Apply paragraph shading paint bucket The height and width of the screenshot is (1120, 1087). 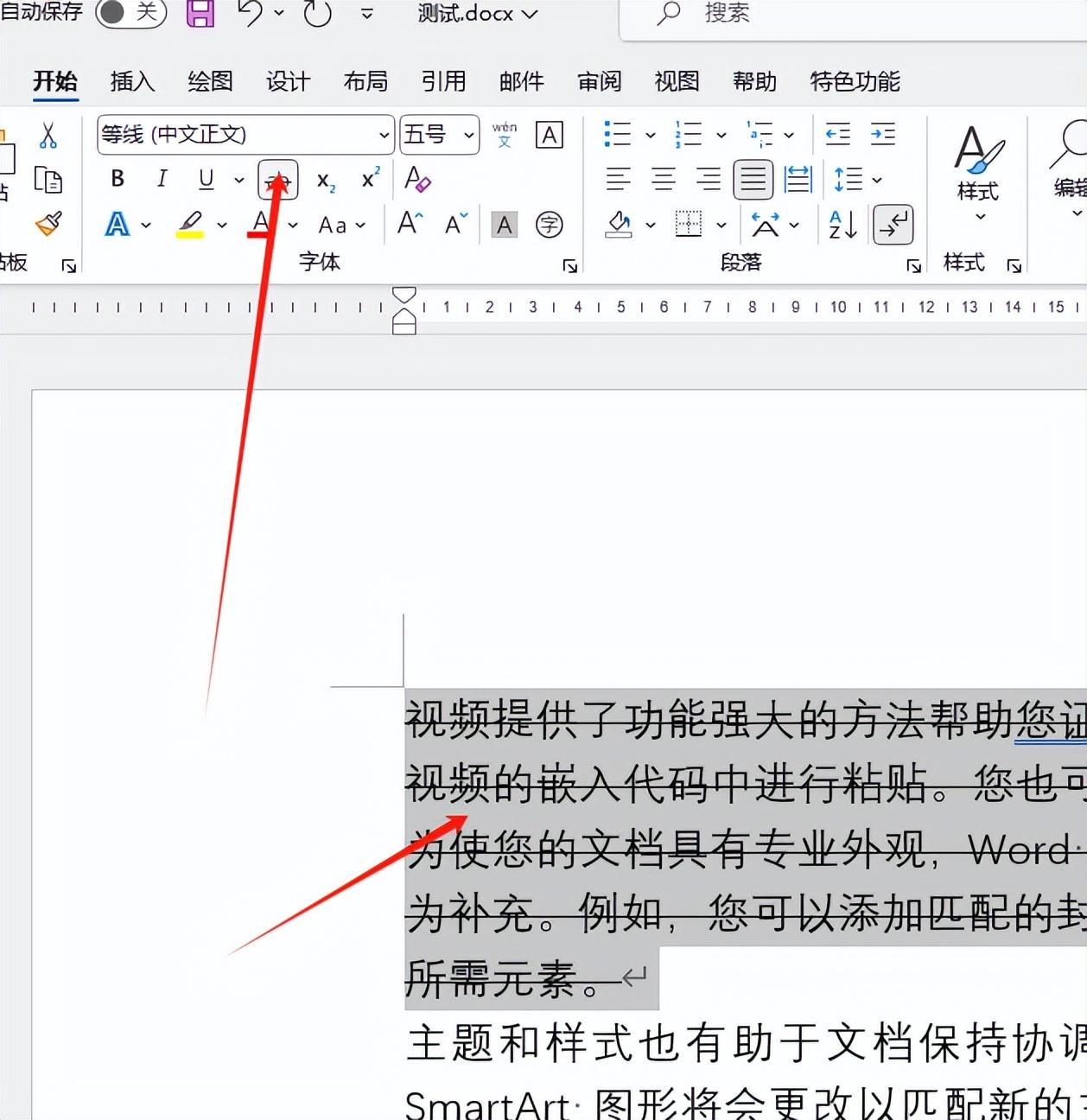click(x=619, y=225)
